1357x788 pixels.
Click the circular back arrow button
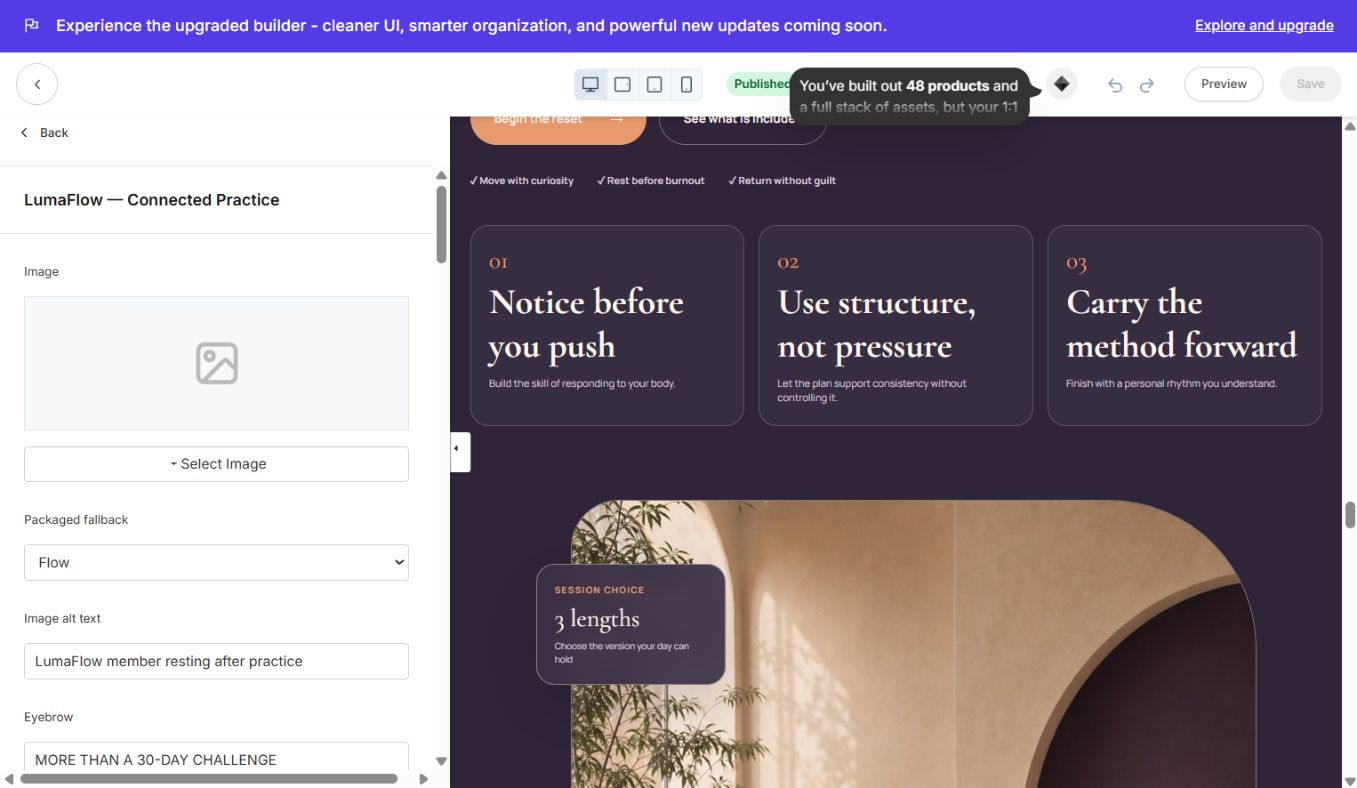coord(37,84)
